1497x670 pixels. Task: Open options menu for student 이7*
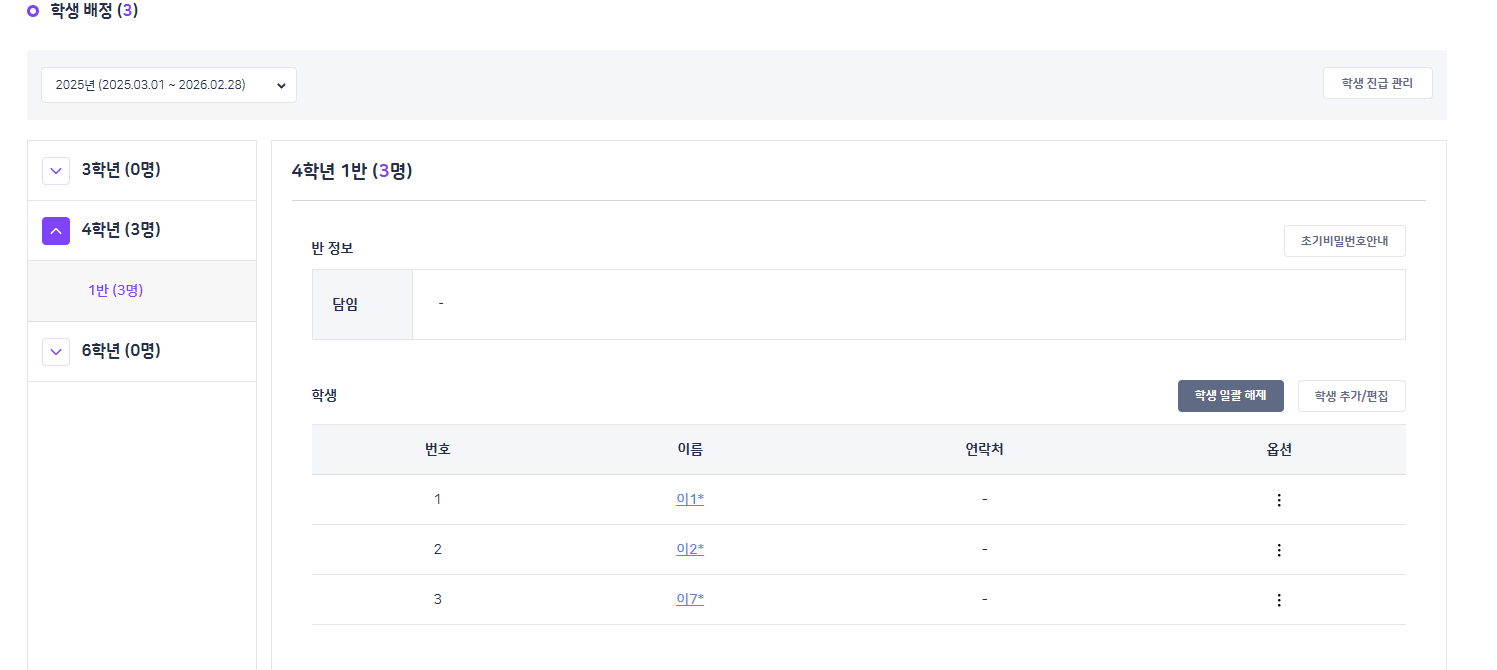[1278, 600]
